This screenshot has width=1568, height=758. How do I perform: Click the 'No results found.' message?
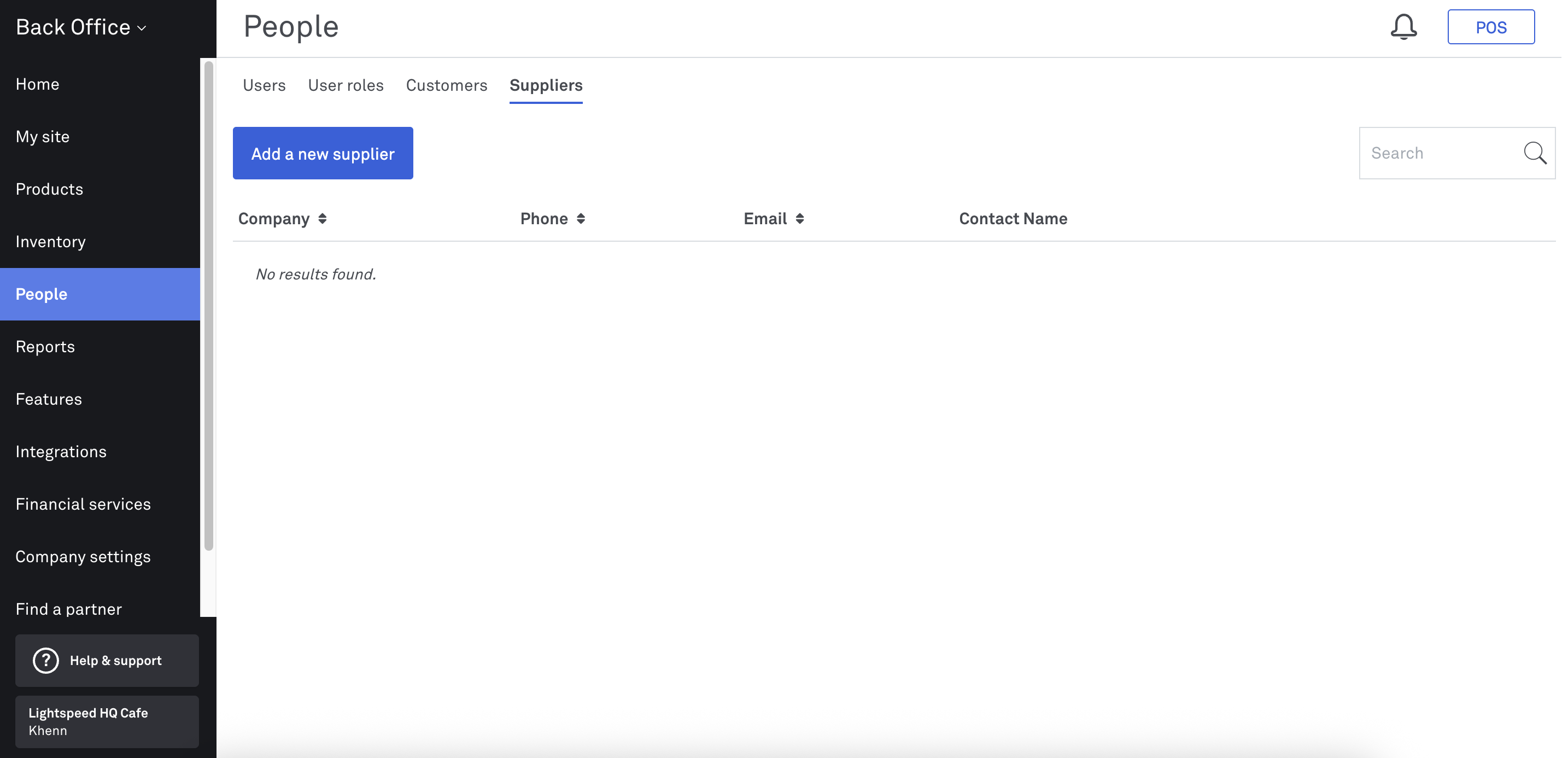tap(315, 275)
